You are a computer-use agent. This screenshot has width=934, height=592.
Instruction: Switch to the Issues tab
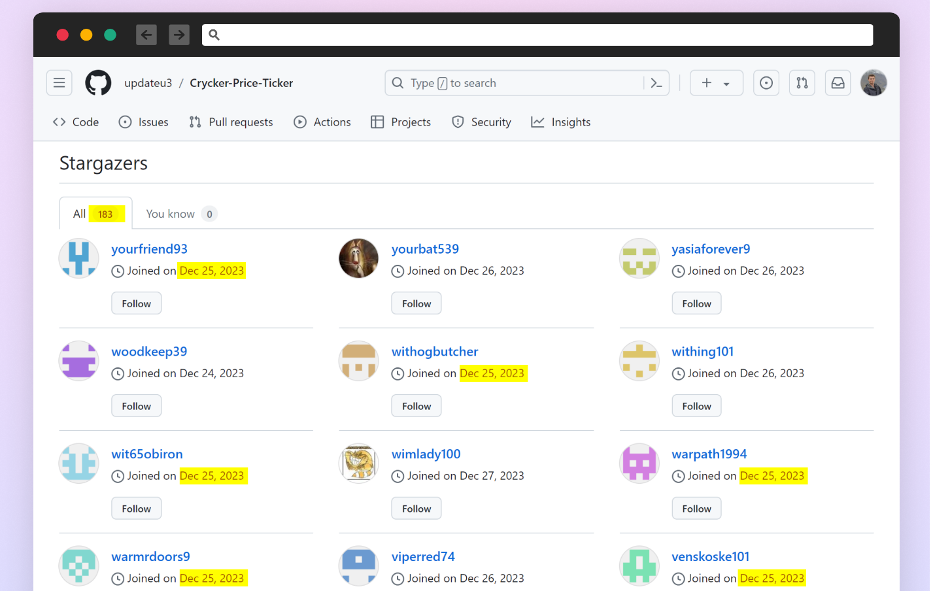point(144,122)
